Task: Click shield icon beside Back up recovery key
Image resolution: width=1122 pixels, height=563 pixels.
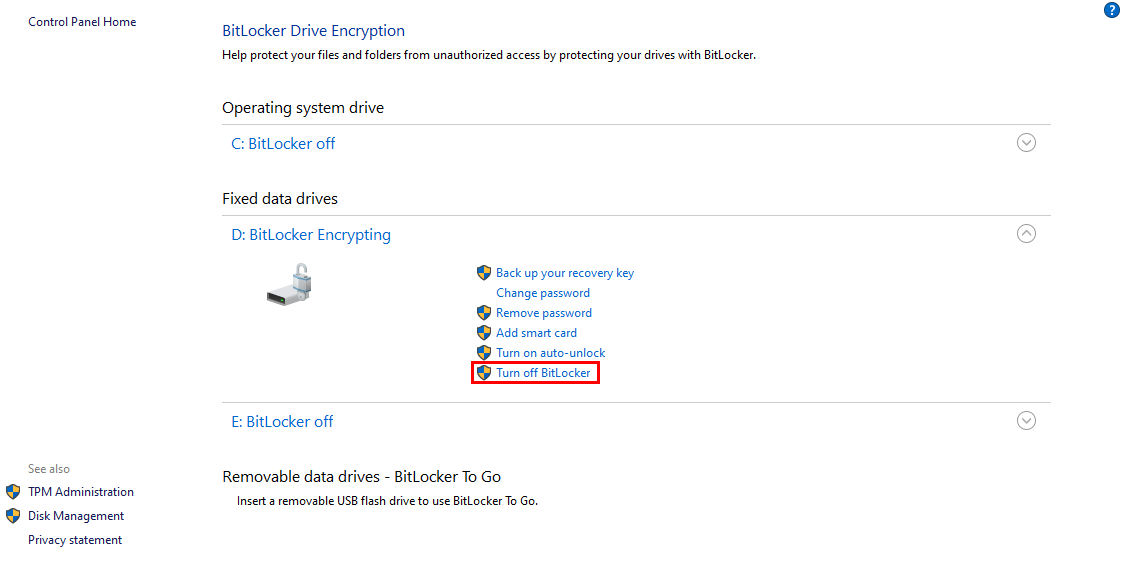Action: pyautogui.click(x=484, y=273)
